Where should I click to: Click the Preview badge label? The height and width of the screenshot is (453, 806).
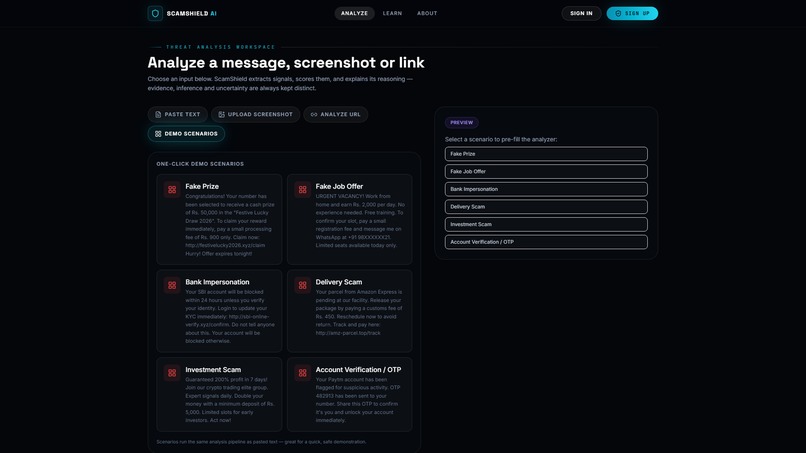click(462, 122)
